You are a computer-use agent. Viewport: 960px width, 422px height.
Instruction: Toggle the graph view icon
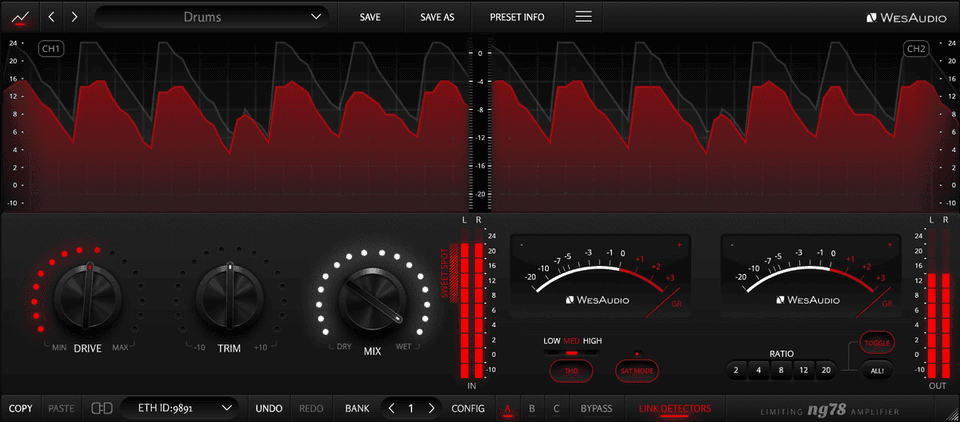tap(20, 17)
